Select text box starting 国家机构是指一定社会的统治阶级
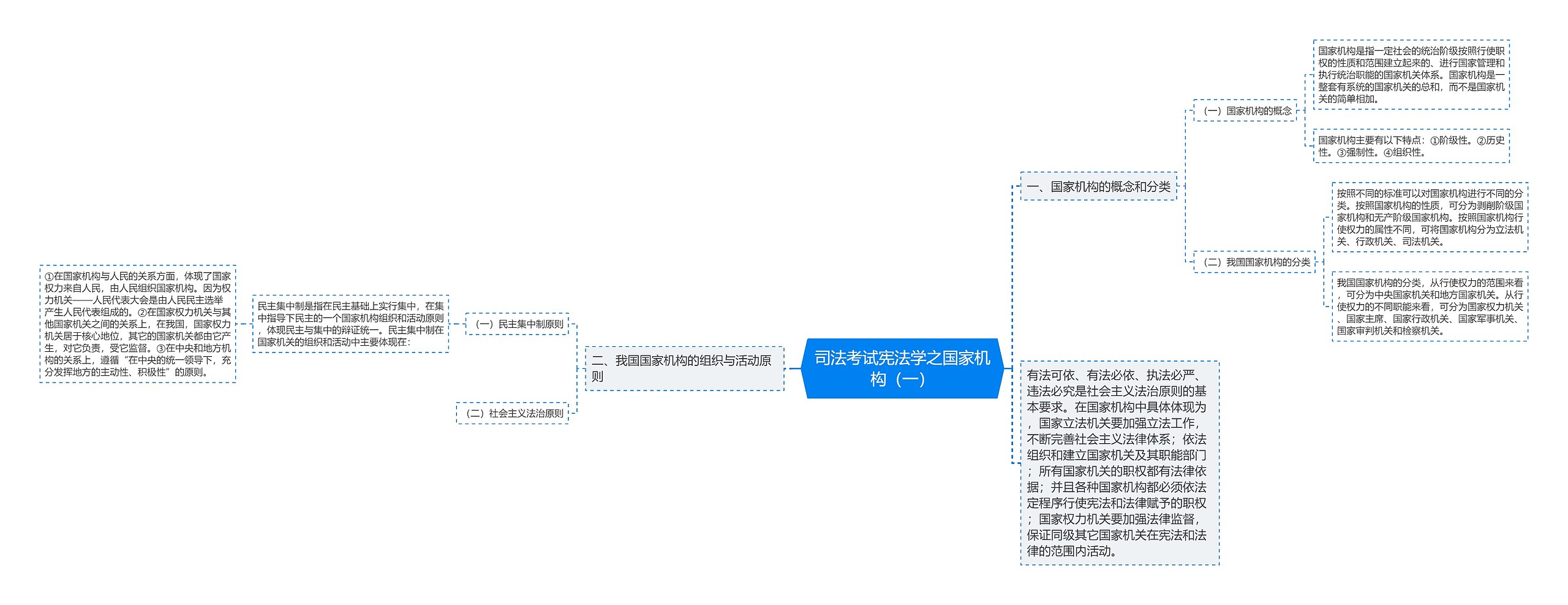Image resolution: width=1568 pixels, height=605 pixels. [x=1411, y=75]
